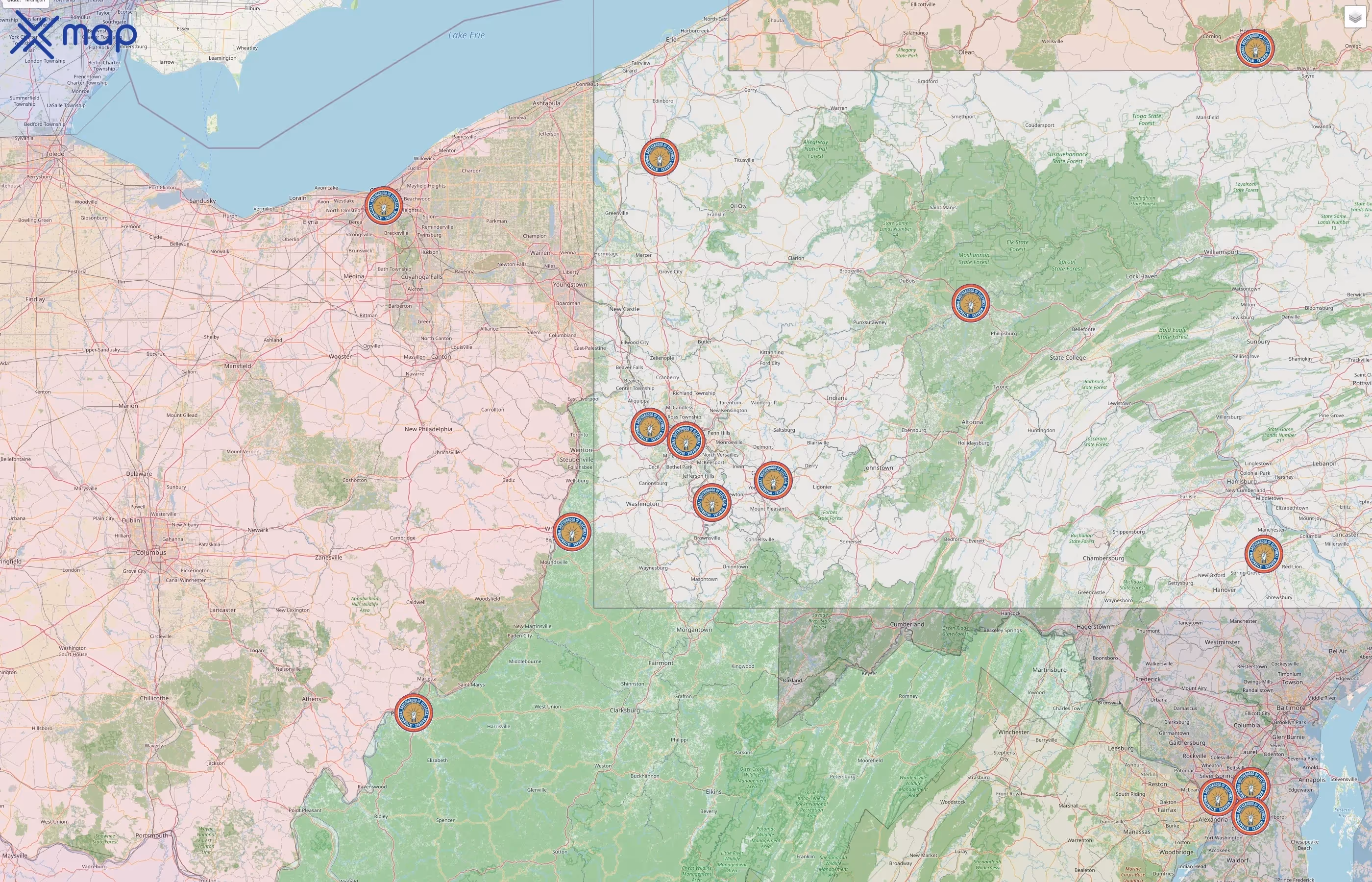Open the IBEW marker next to Aliquippa
The width and height of the screenshot is (1372, 882).
649,427
